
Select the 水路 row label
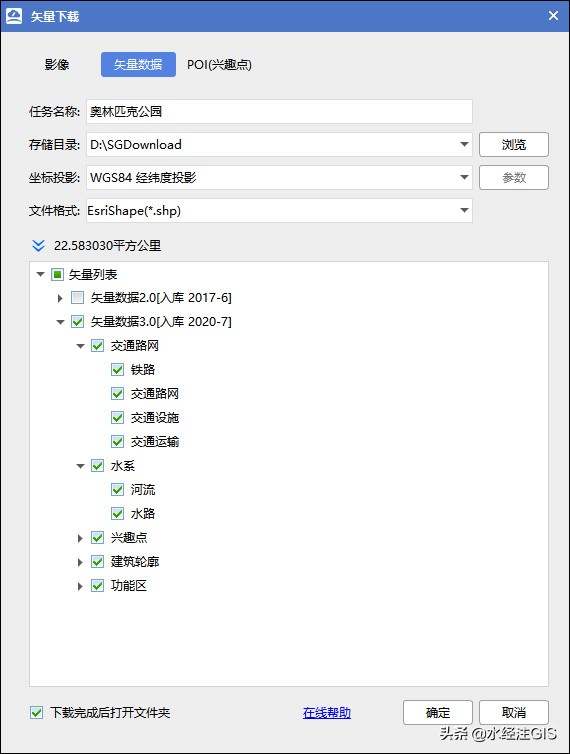143,514
